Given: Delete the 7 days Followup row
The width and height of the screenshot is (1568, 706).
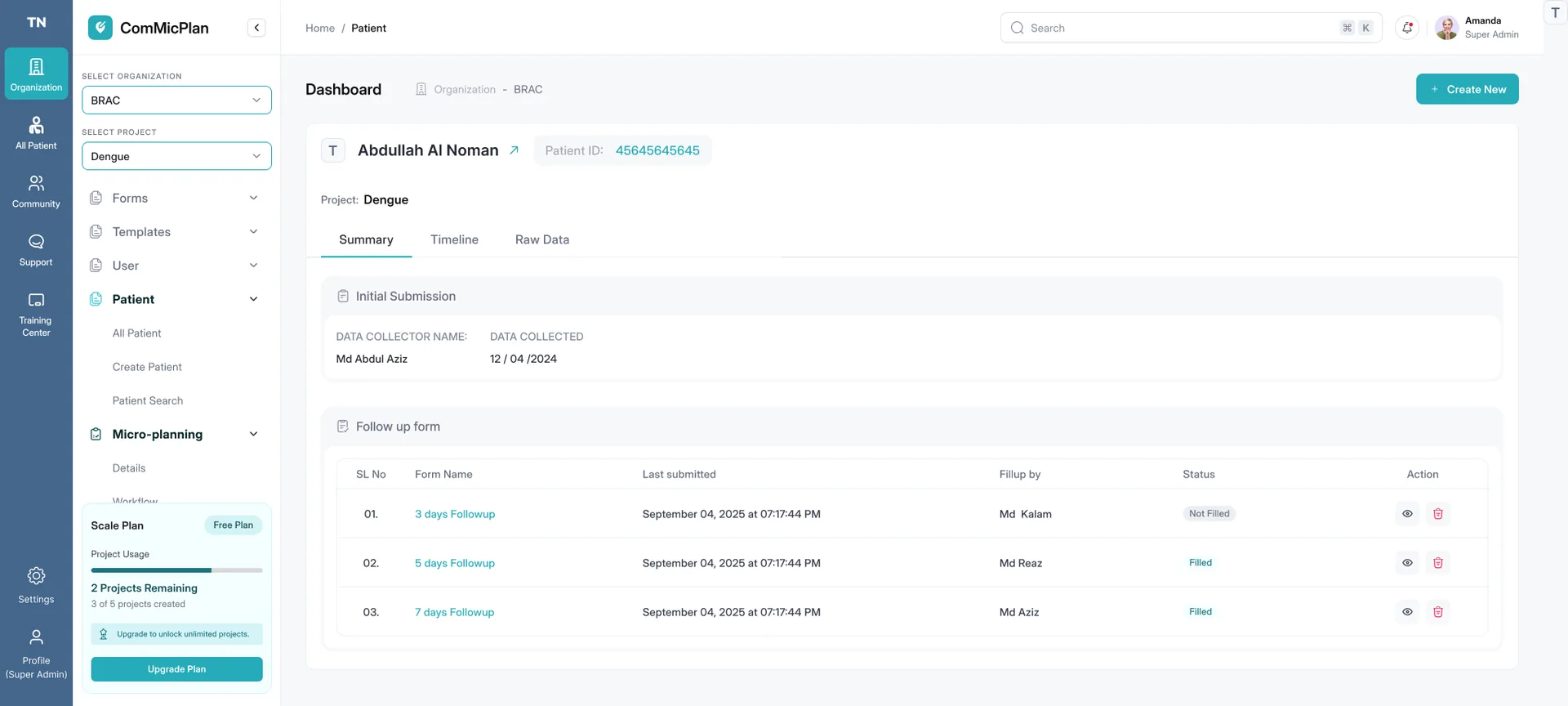Looking at the screenshot, I should (x=1438, y=612).
